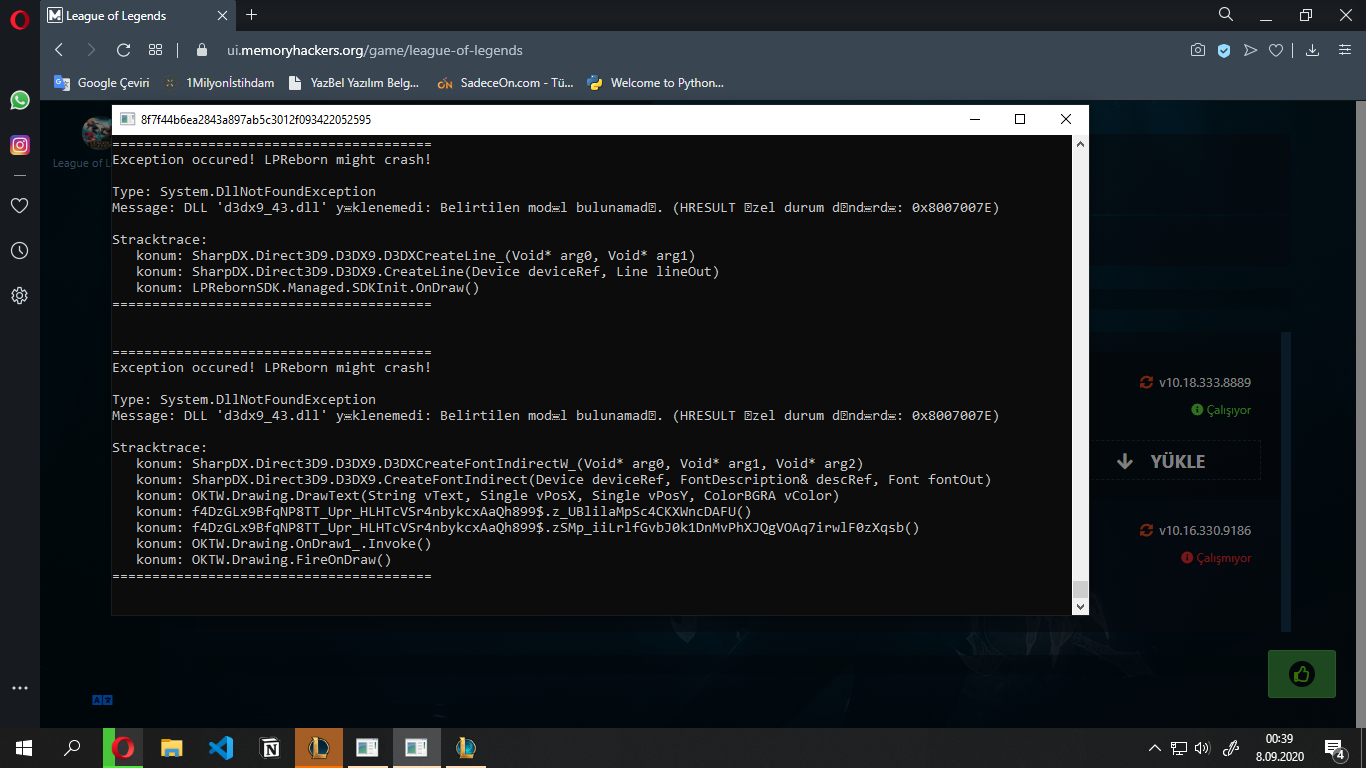
Task: Click the D3DXCreateLine_ stack trace line
Action: point(416,255)
